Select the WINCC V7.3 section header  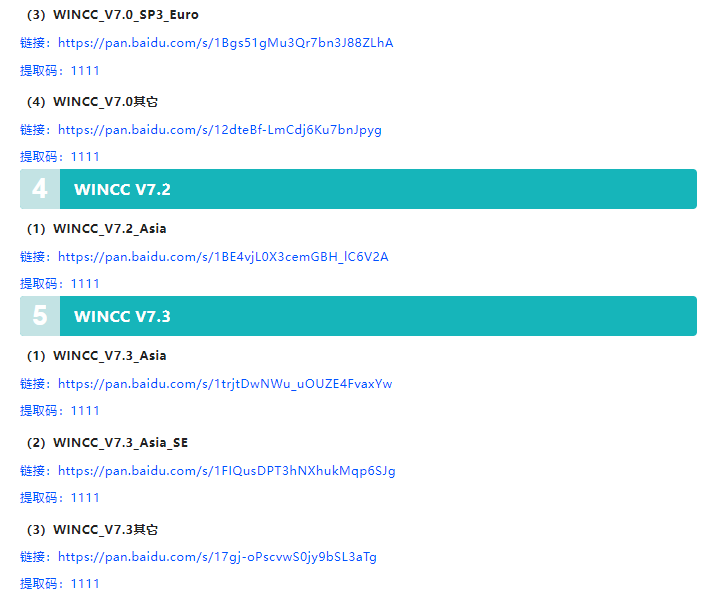pos(122,316)
